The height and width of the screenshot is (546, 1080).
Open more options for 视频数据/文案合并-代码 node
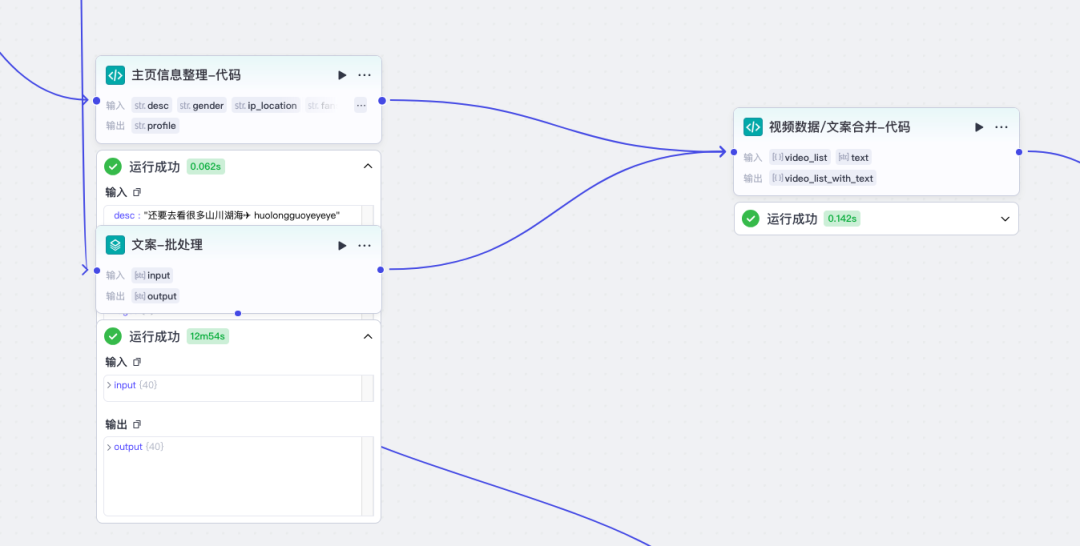coord(1001,127)
